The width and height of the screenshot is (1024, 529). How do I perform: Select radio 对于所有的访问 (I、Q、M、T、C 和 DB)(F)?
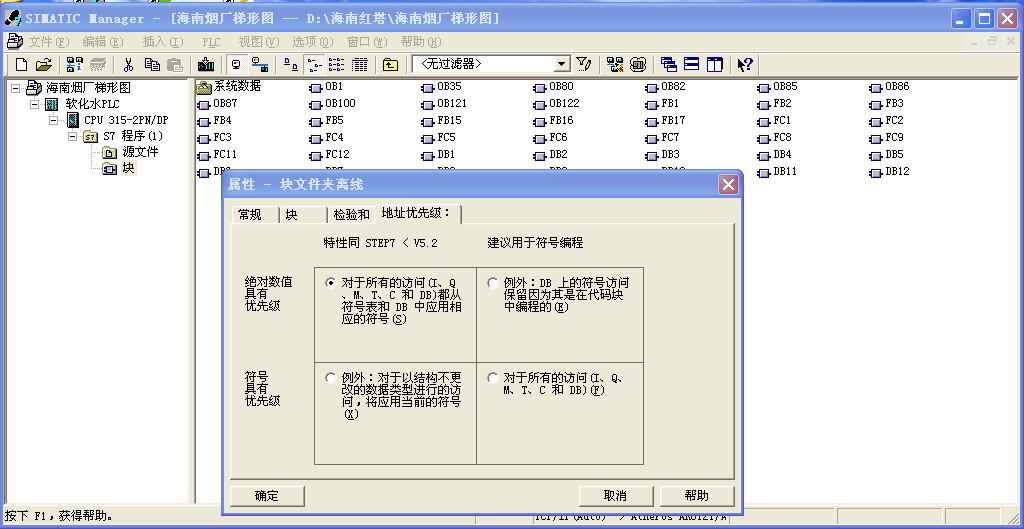[493, 378]
